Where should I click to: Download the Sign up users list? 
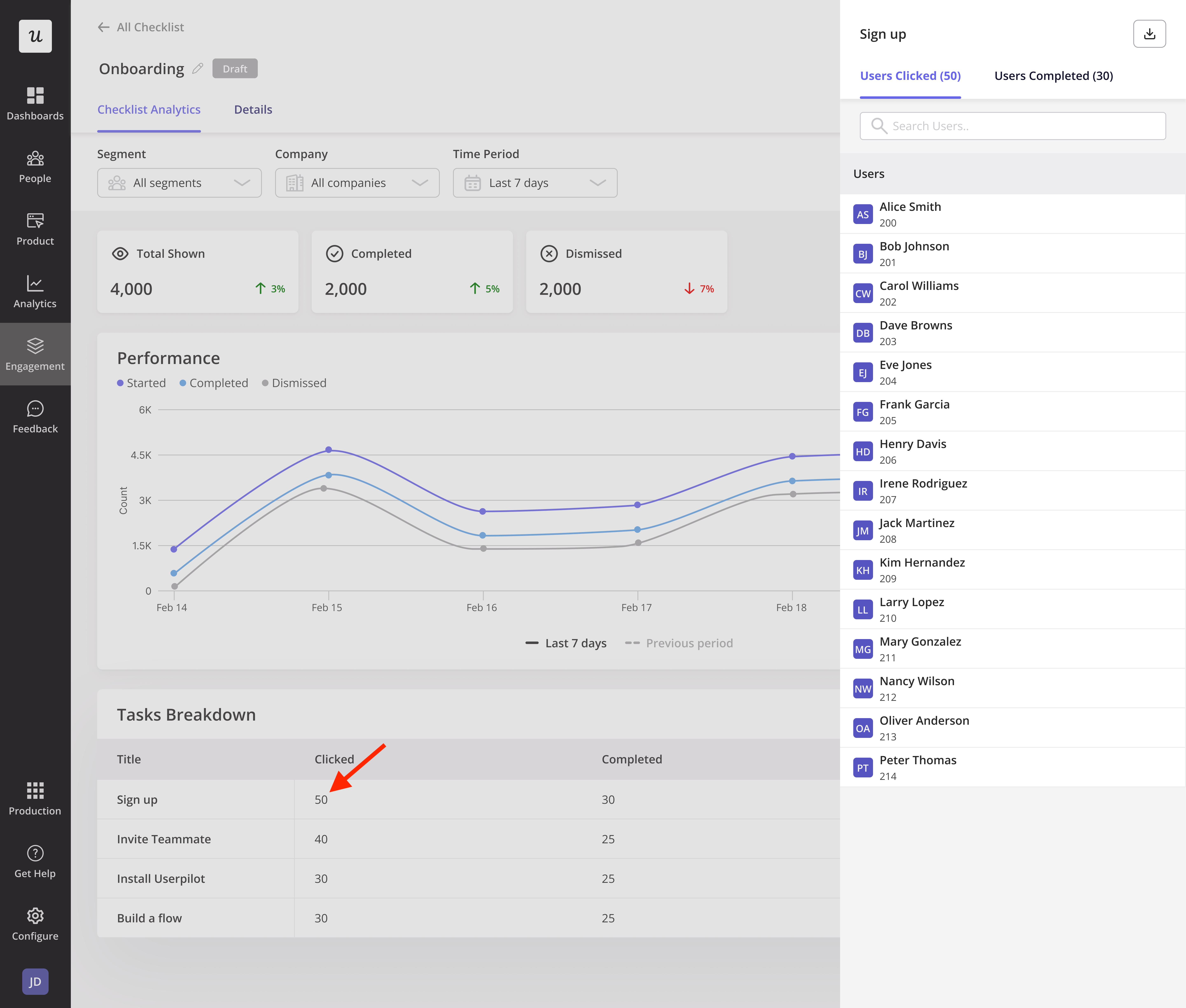(x=1149, y=34)
